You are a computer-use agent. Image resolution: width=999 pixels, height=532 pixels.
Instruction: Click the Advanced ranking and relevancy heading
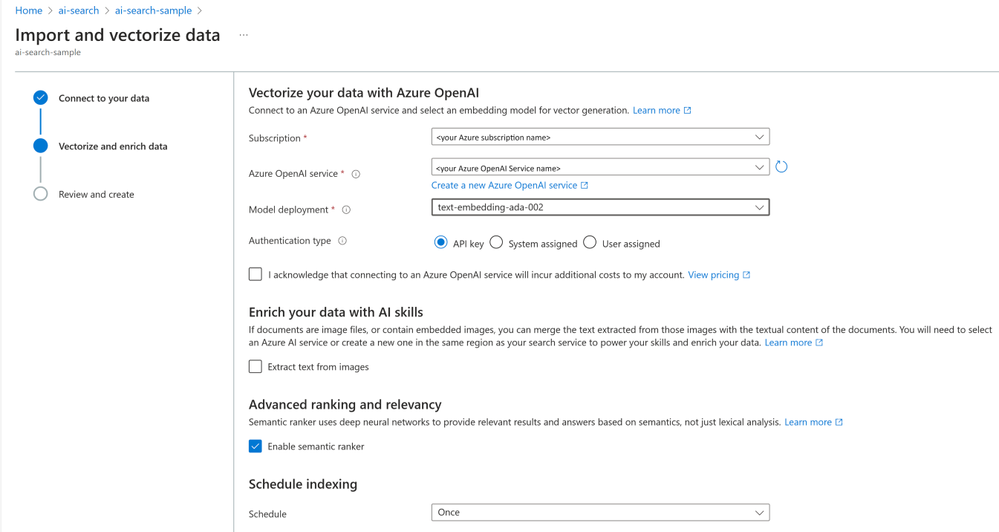coord(345,405)
